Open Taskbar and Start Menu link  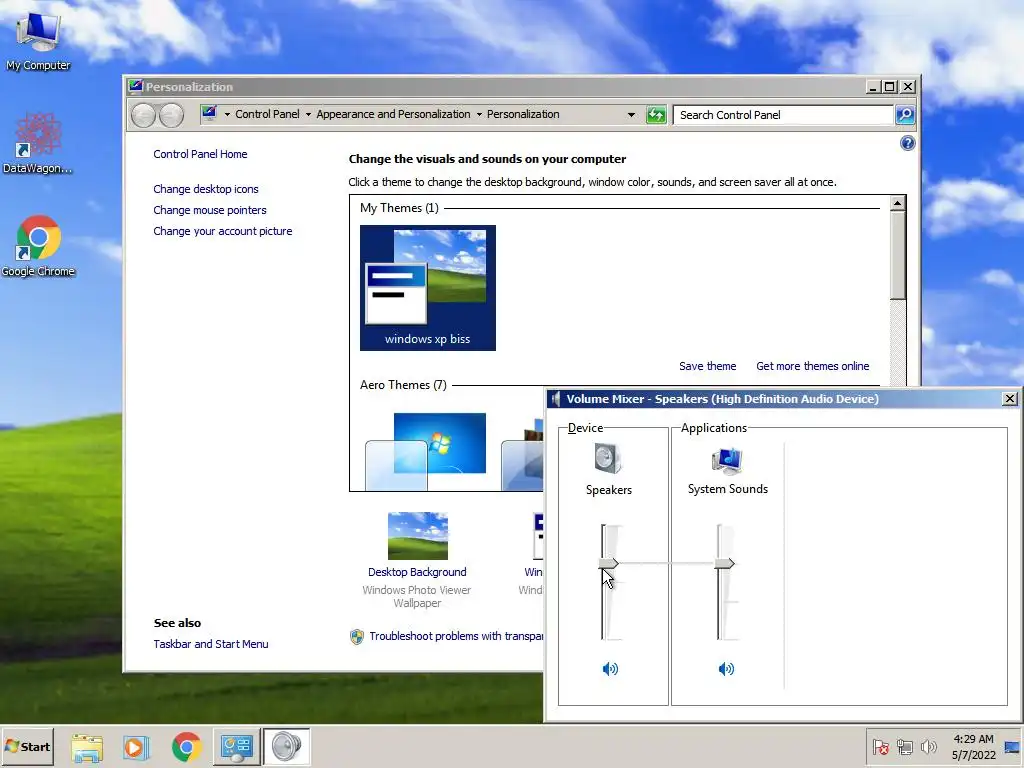click(210, 644)
